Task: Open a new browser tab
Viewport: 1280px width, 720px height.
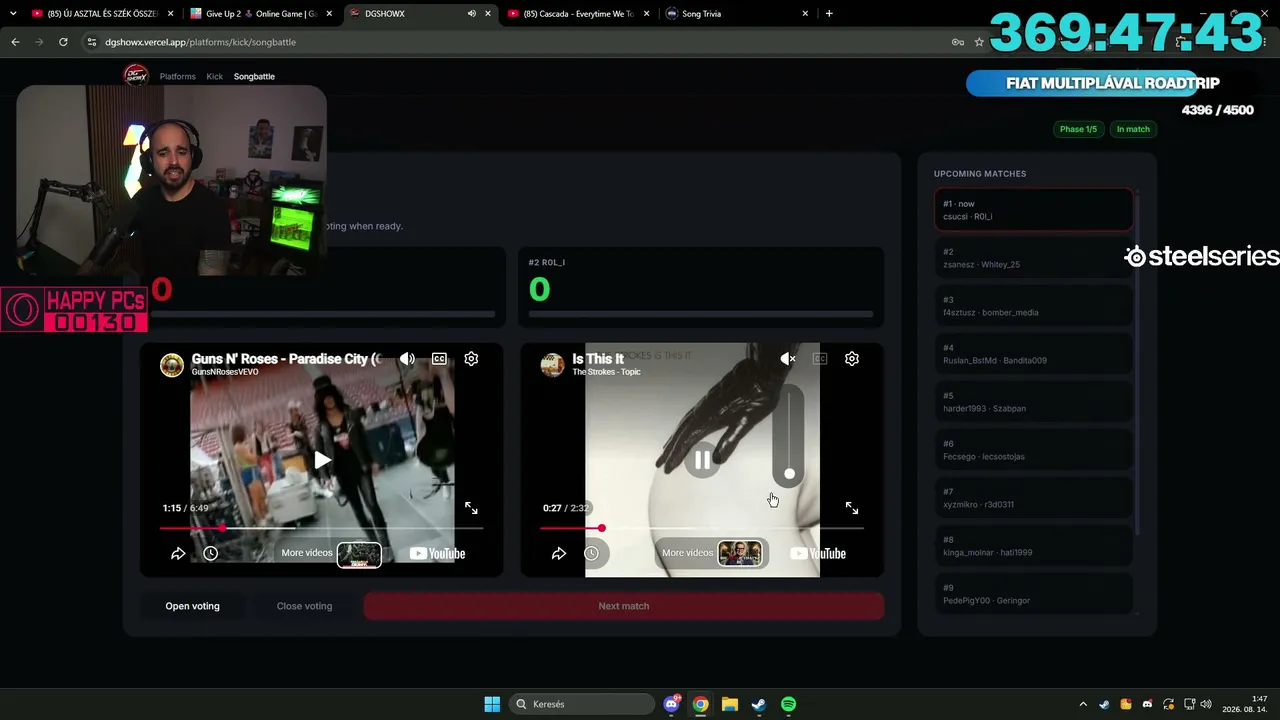Action: 829,14
